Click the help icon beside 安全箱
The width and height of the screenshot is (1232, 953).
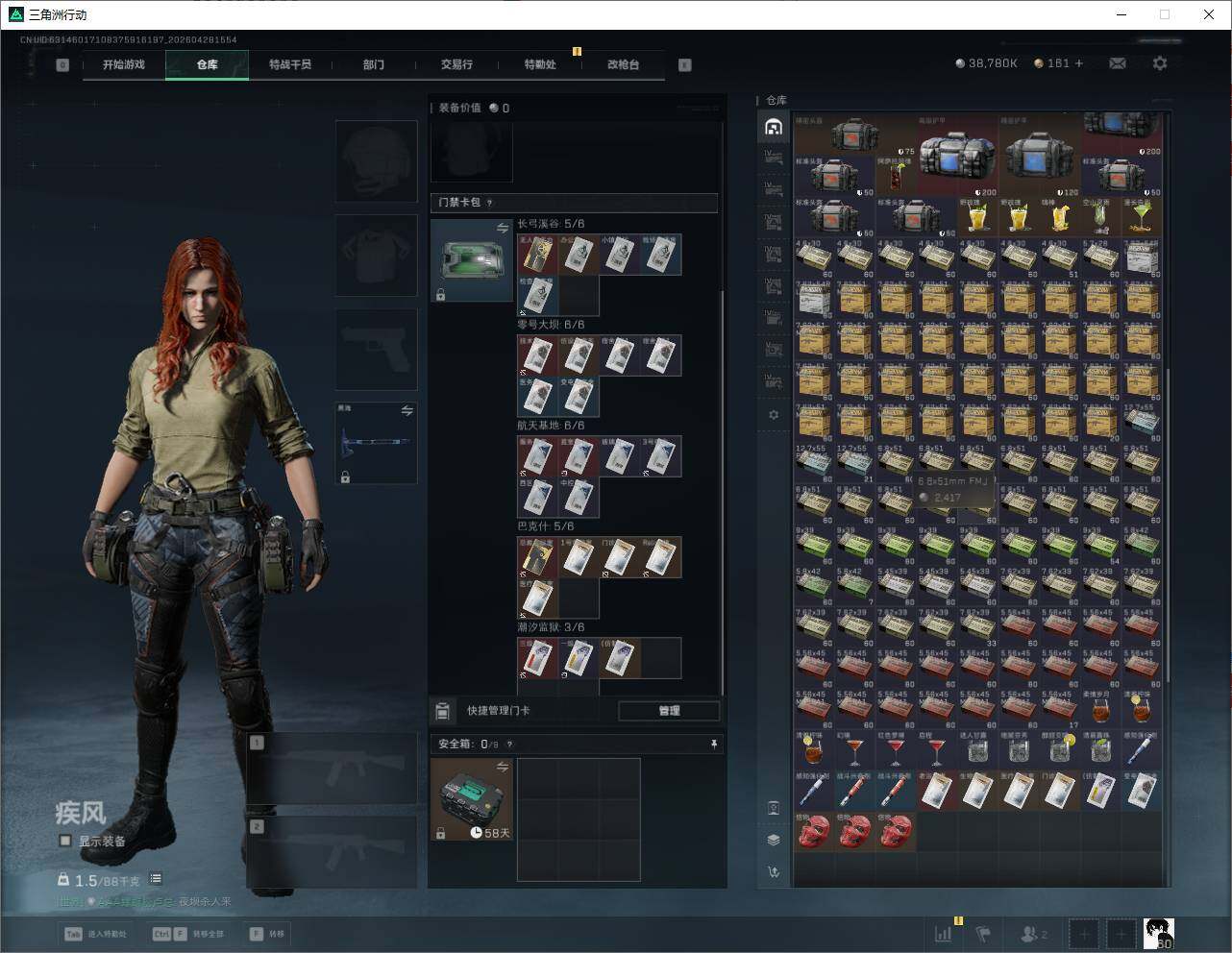coord(509,744)
